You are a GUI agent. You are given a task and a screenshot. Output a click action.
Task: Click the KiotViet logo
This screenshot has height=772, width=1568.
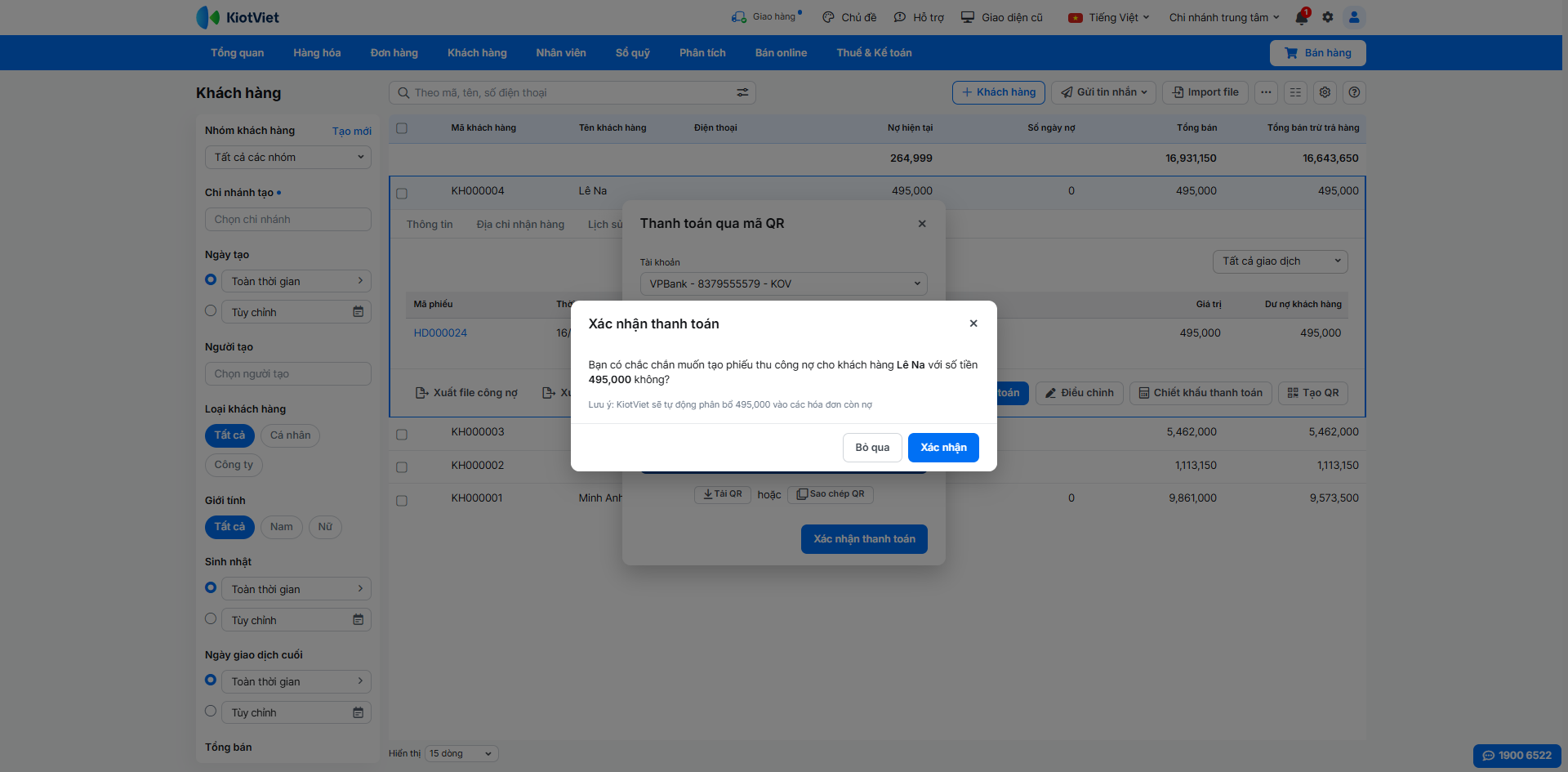238,17
